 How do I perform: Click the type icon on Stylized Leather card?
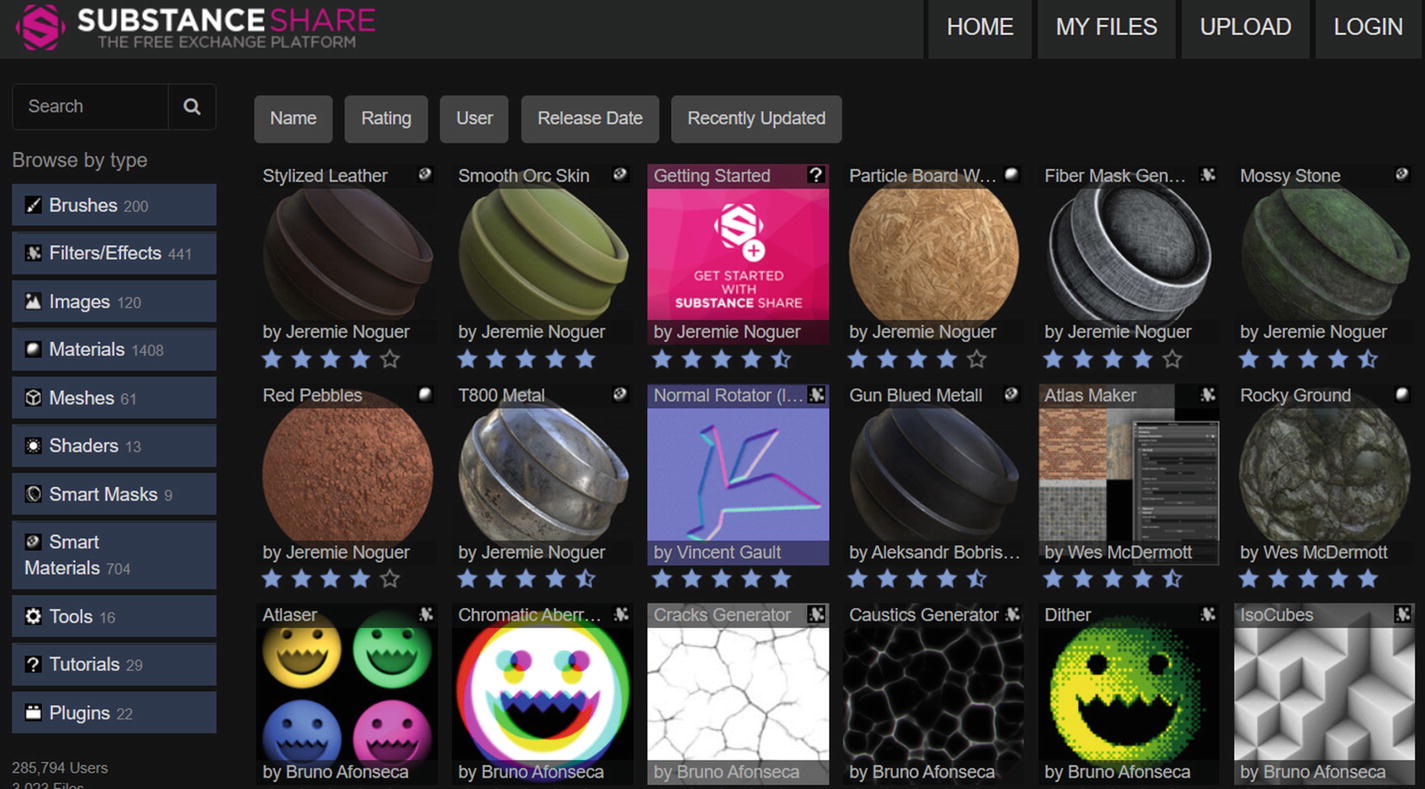tap(425, 174)
